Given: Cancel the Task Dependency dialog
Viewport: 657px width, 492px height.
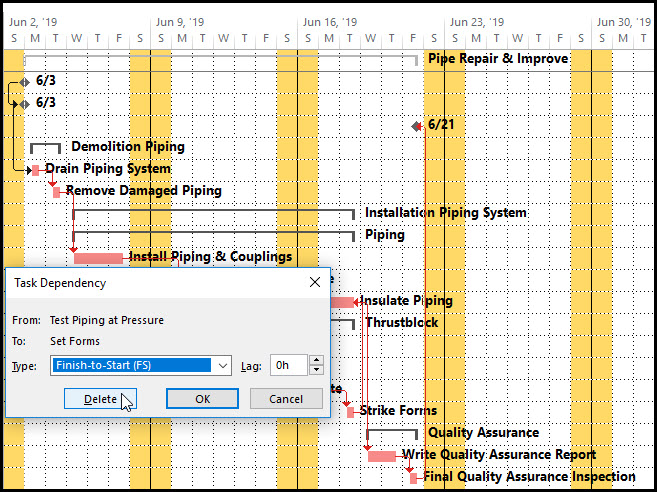Looking at the screenshot, I should point(286,399).
